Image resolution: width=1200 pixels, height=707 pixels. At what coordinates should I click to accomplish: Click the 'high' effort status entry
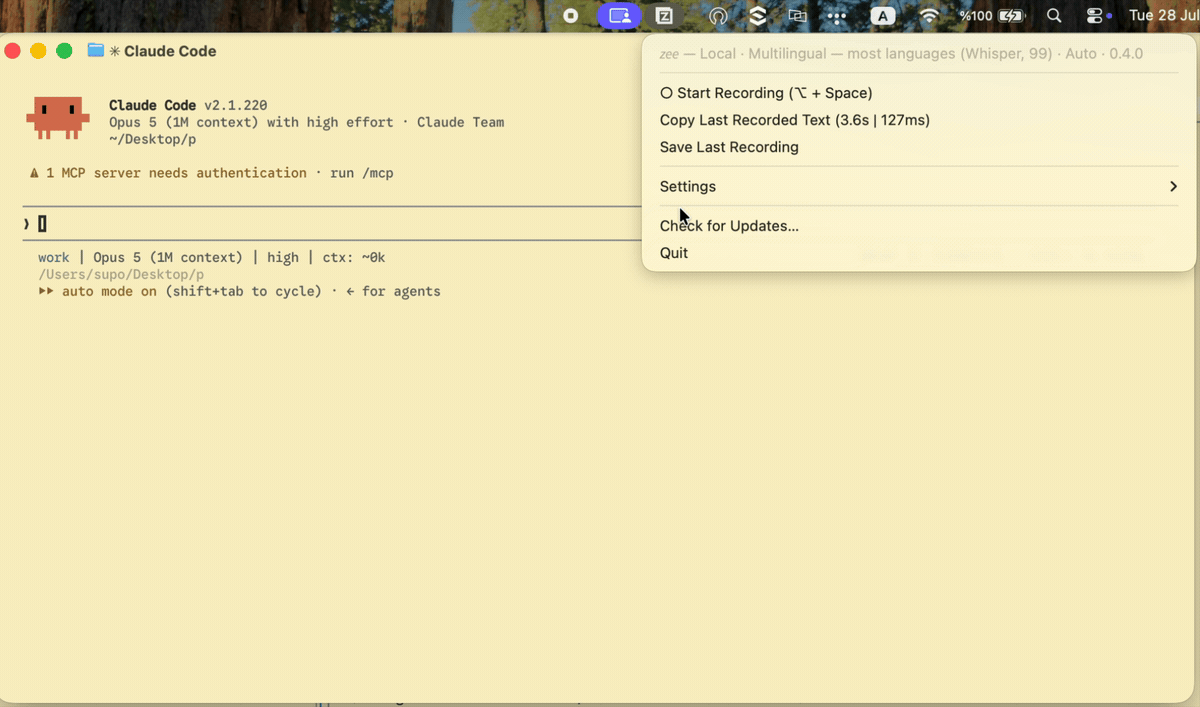point(283,257)
